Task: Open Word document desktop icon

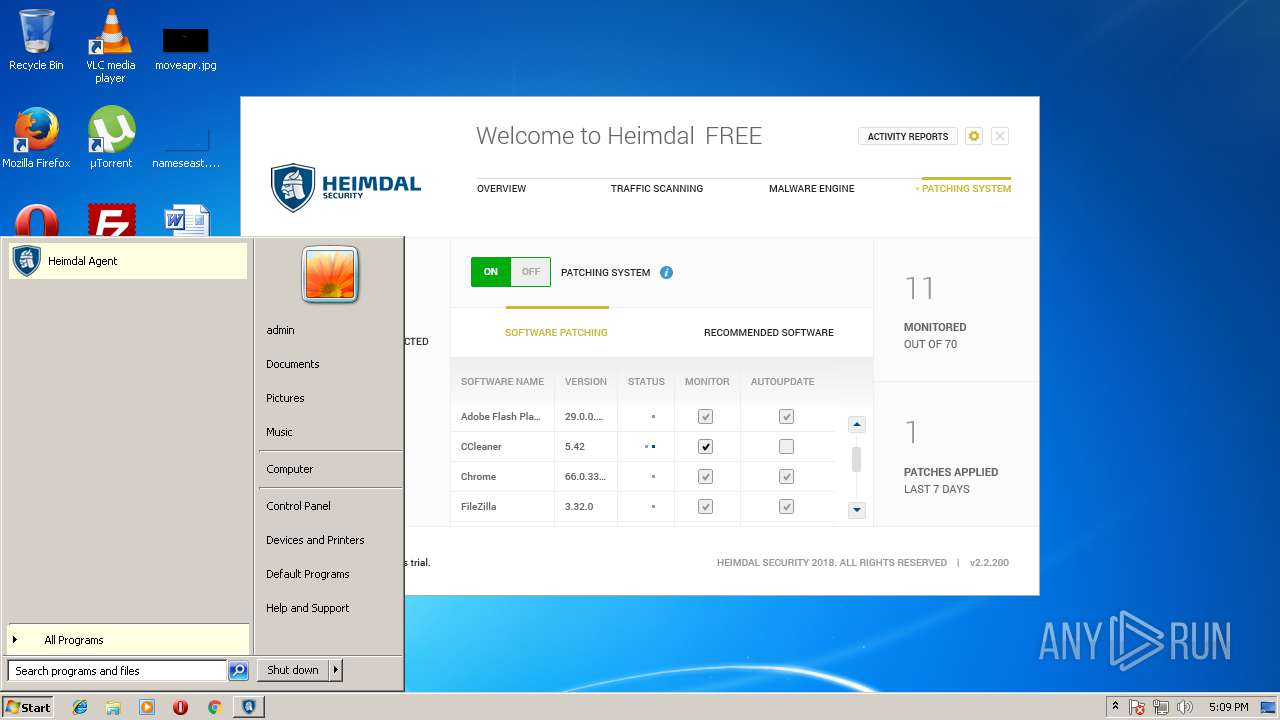Action: click(x=186, y=221)
